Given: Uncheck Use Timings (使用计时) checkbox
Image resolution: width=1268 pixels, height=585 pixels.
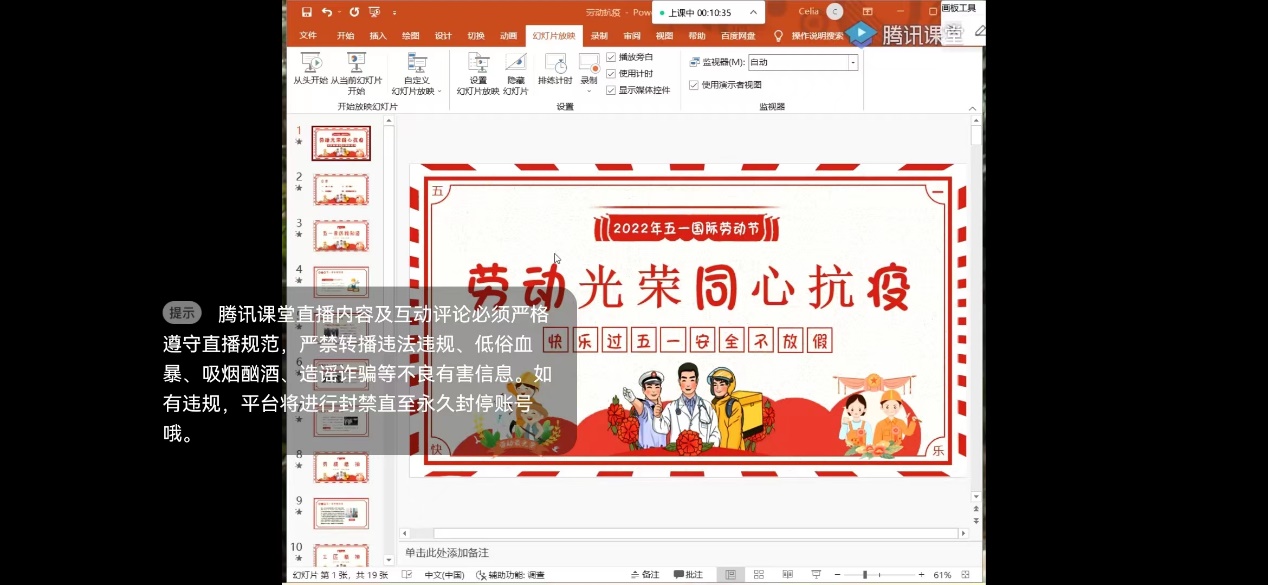Looking at the screenshot, I should coord(611,73).
